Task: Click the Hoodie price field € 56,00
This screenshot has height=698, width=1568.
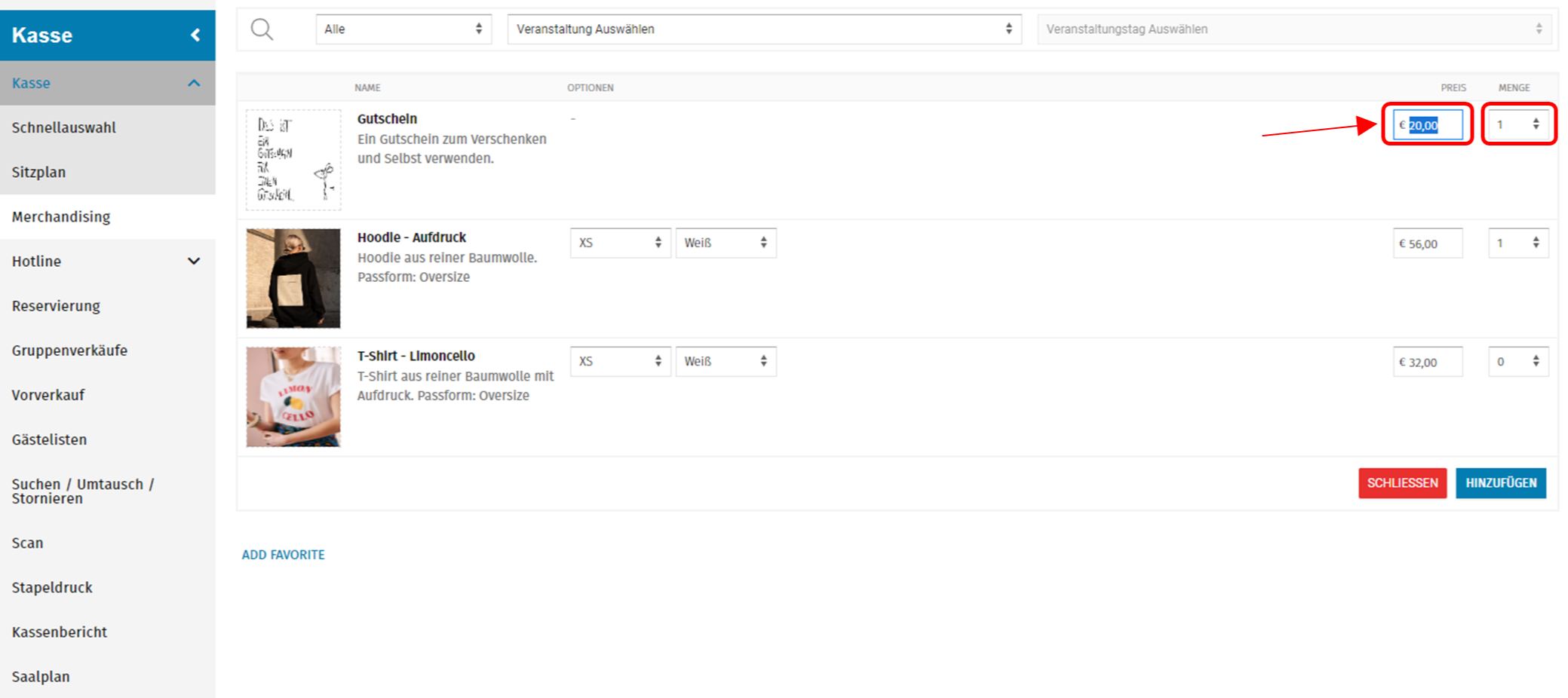Action: (1427, 243)
